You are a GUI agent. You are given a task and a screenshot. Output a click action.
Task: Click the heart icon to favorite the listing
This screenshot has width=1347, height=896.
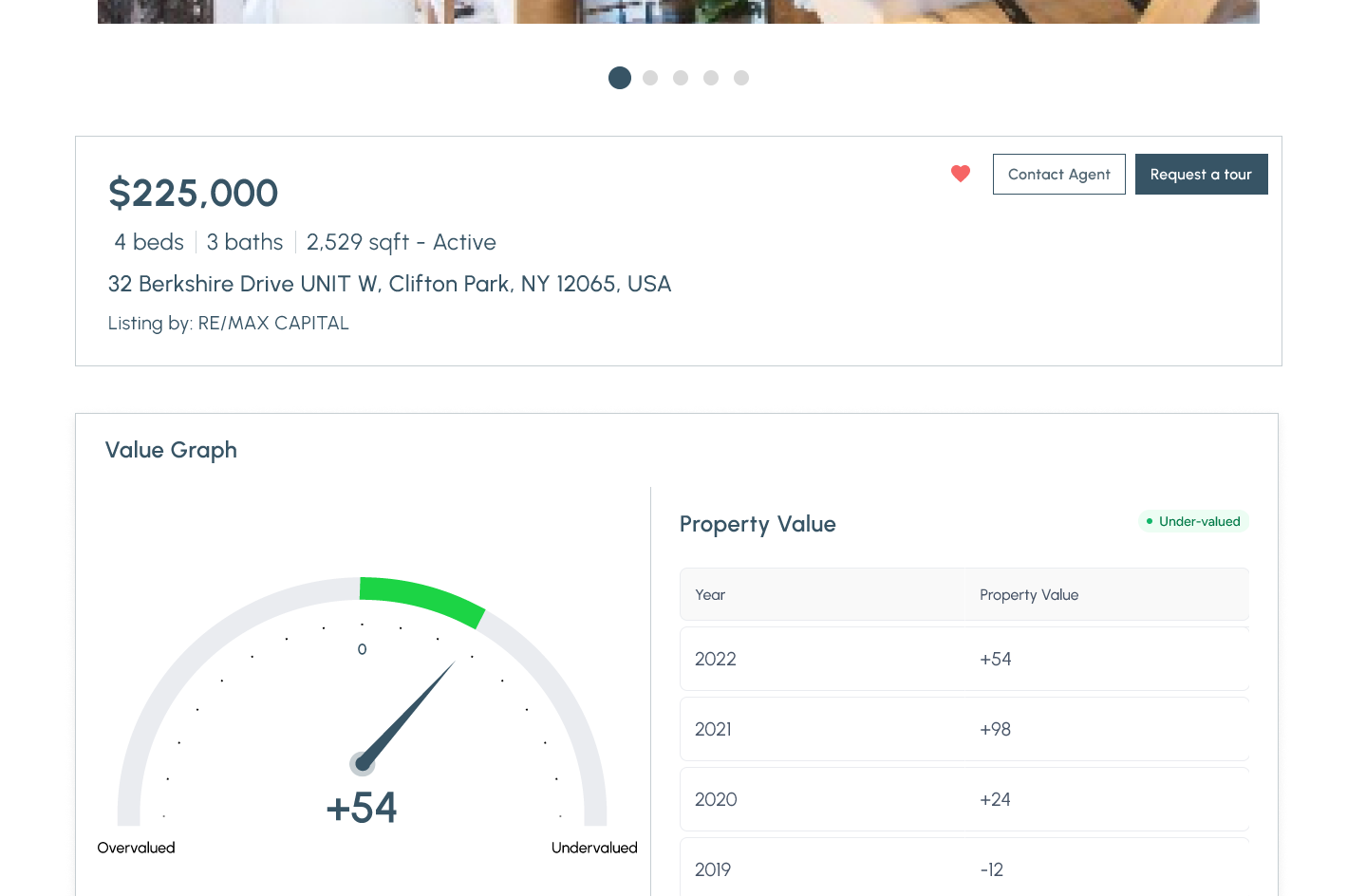(960, 174)
